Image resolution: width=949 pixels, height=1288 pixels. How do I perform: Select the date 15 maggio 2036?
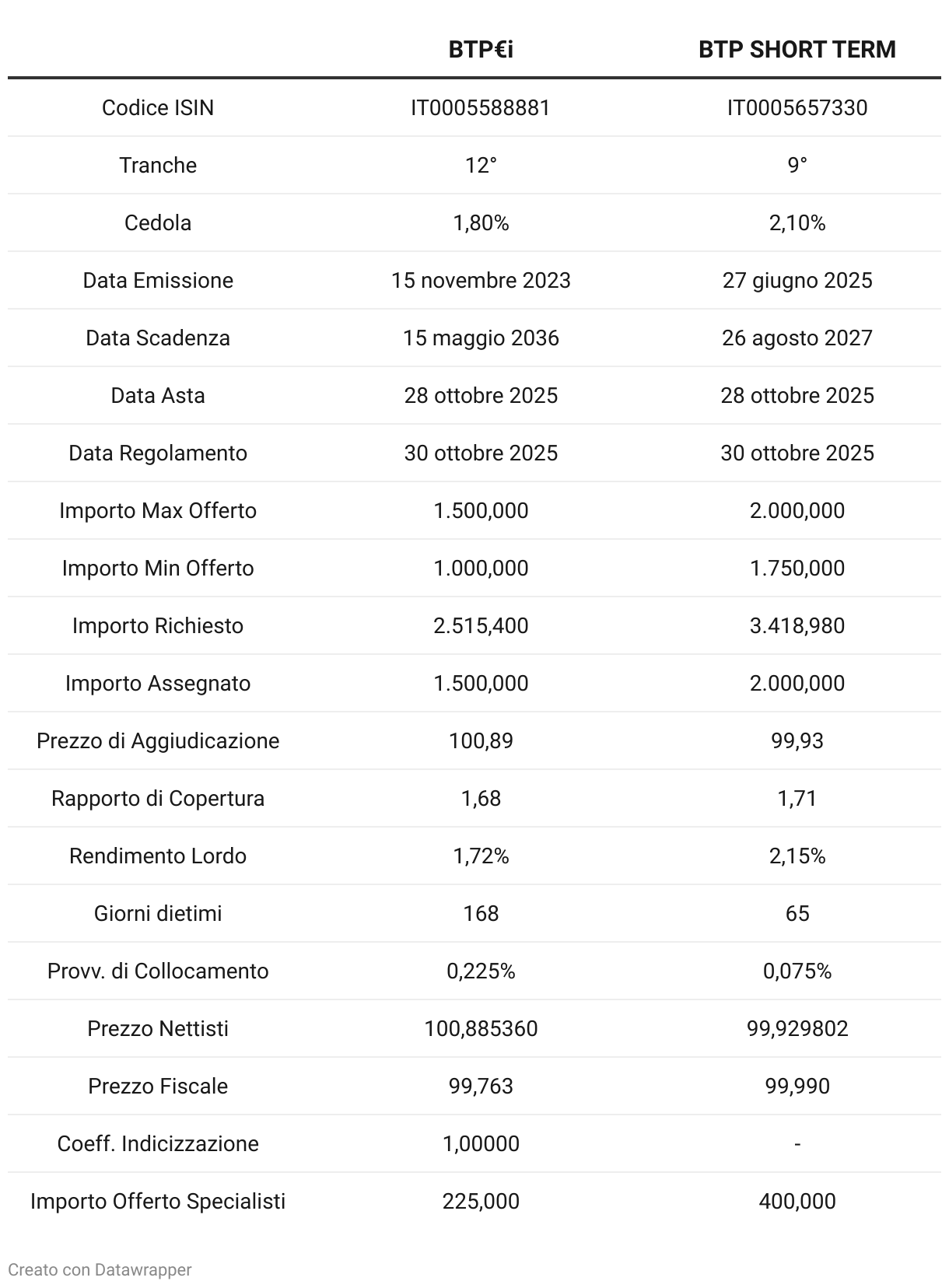[481, 338]
